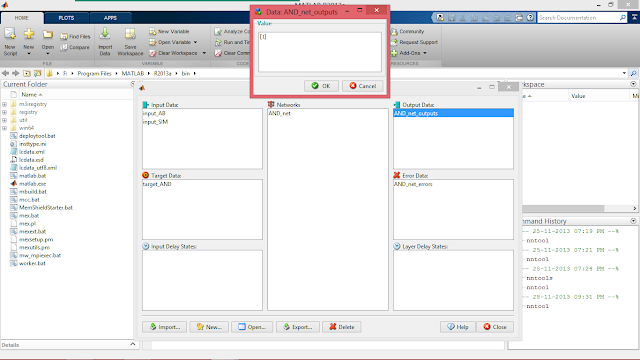
Task: Click Request Support
Action: pos(414,42)
